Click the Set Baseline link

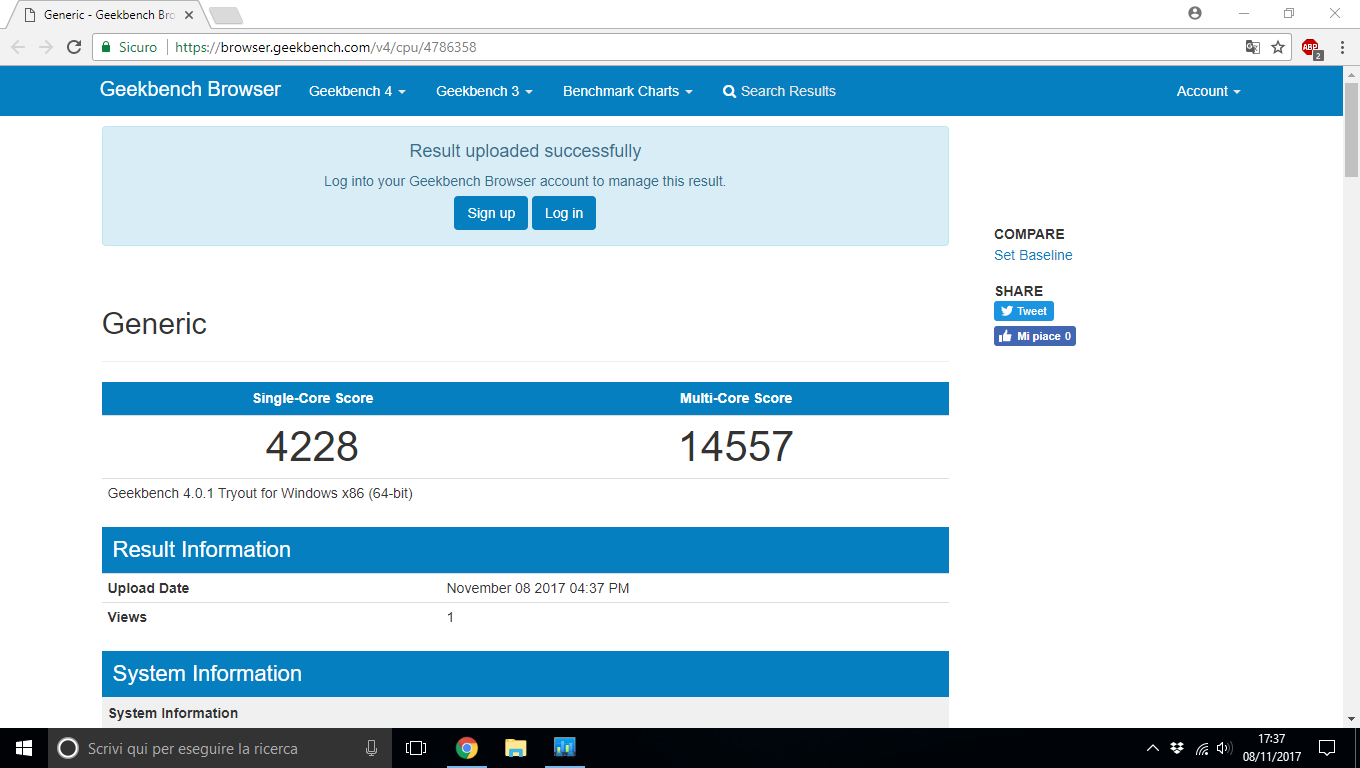click(x=1033, y=255)
